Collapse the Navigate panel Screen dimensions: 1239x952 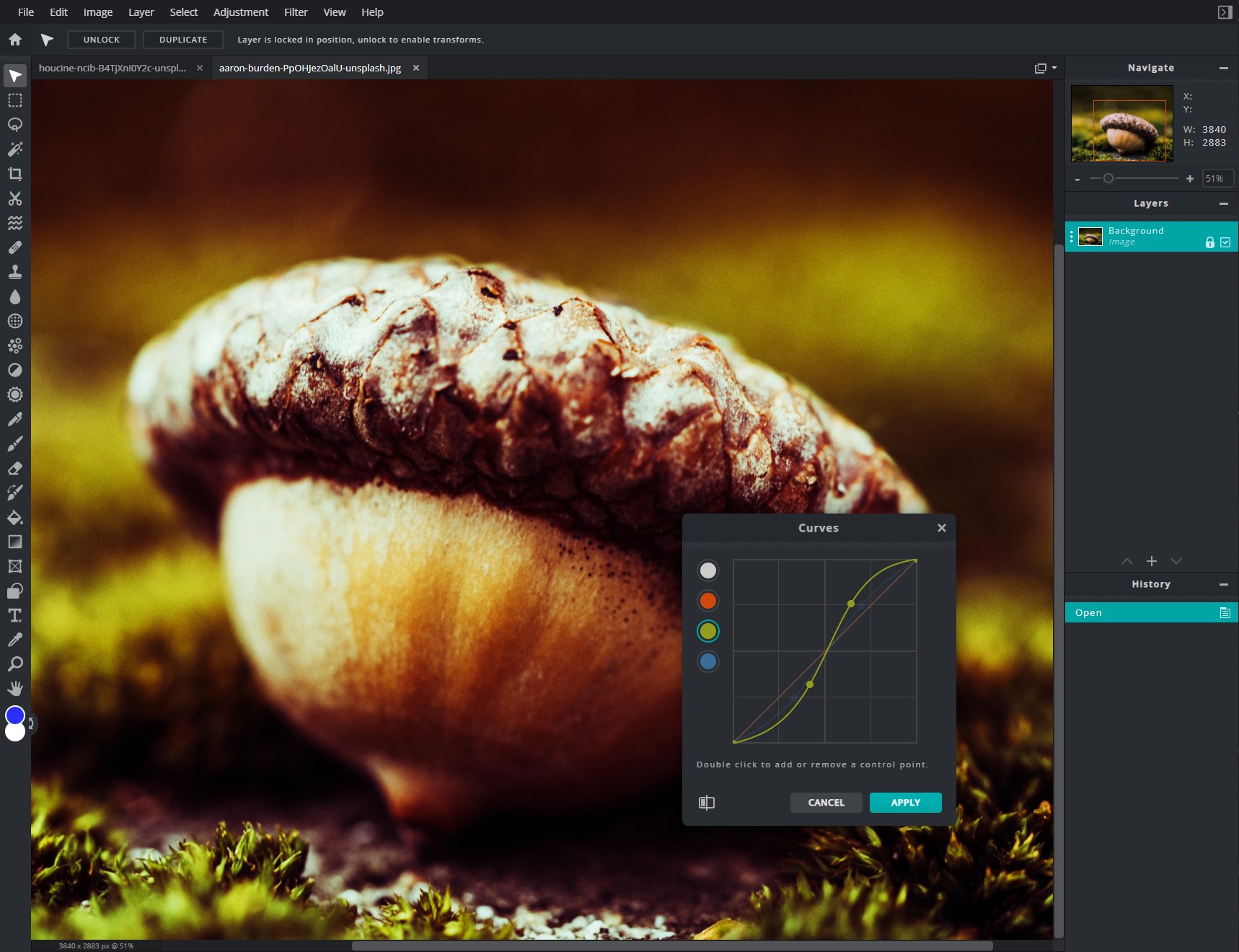pyautogui.click(x=1224, y=68)
